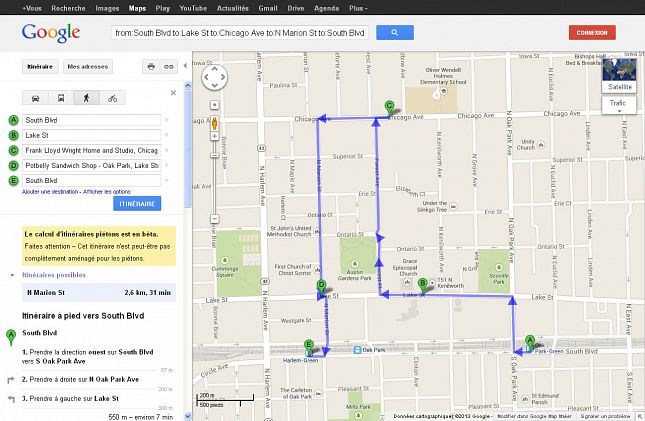
Task: Collapse the left side panel arrow
Action: (185, 66)
